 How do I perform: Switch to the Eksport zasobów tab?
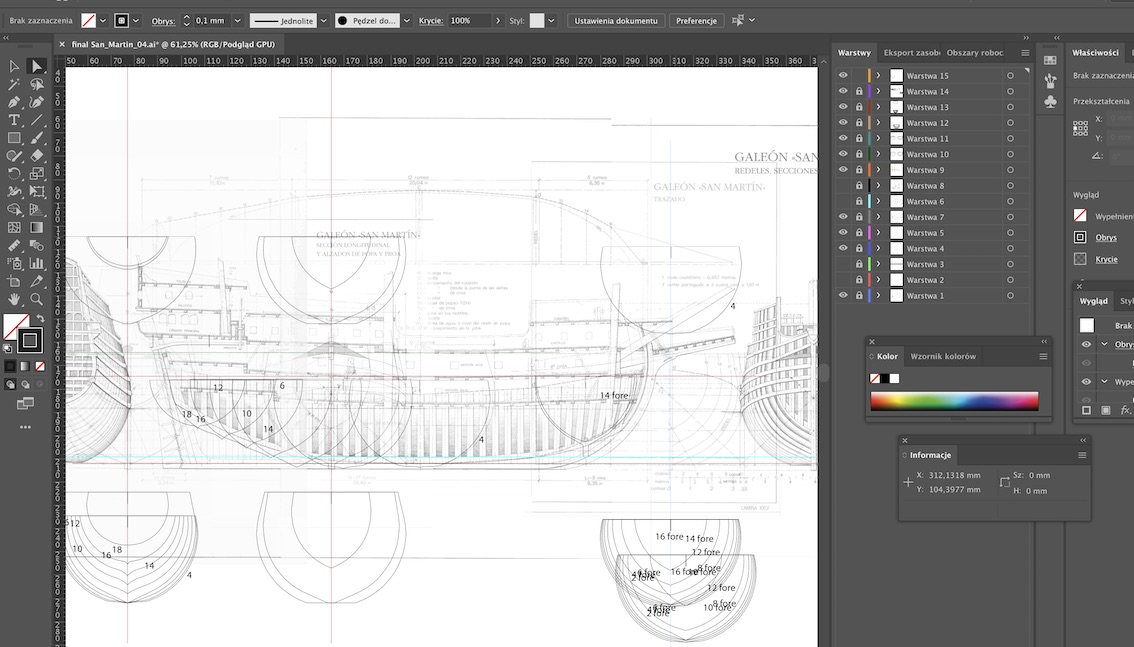tap(911, 53)
